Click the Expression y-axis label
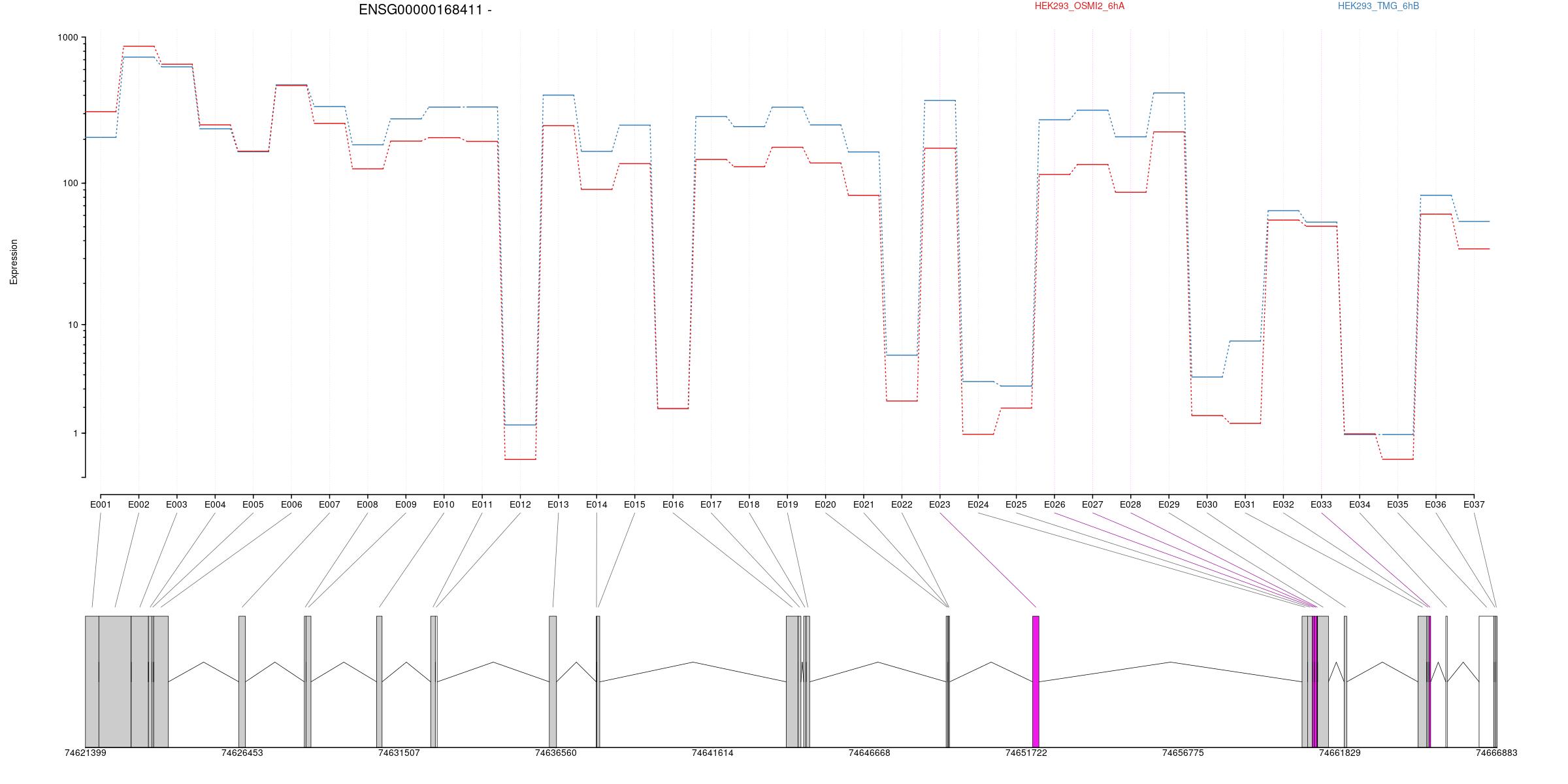Image resolution: width=1568 pixels, height=784 pixels. click(14, 262)
